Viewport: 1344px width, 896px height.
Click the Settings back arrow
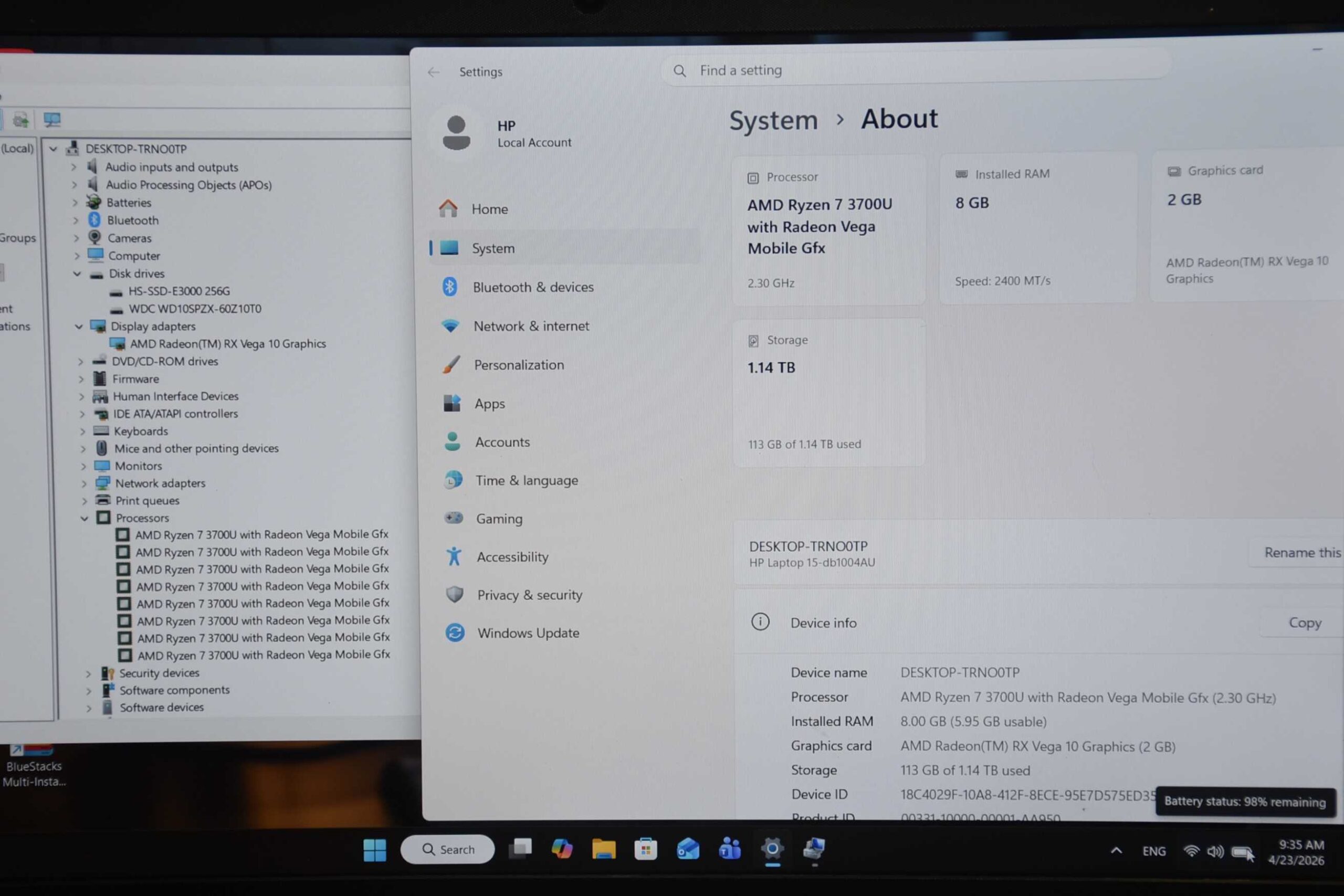pos(434,72)
